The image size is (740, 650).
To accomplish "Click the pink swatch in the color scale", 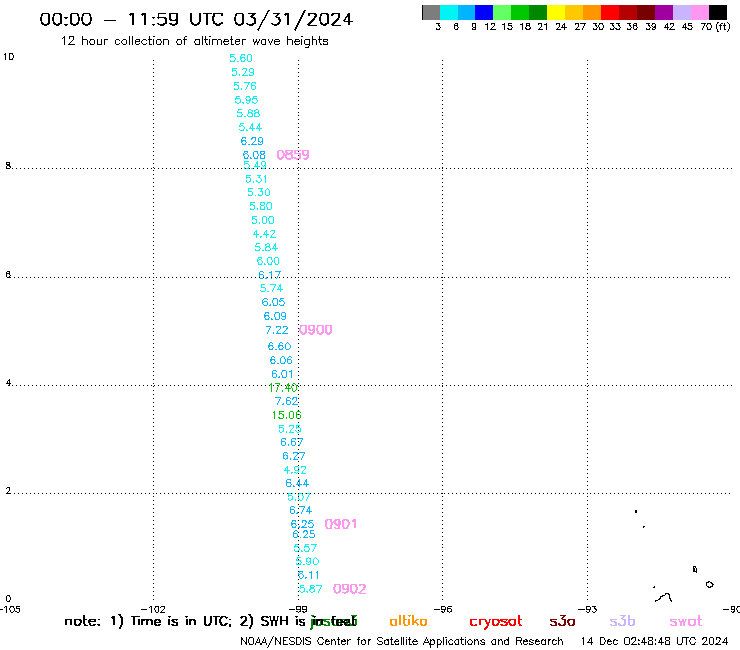I will tap(699, 12).
